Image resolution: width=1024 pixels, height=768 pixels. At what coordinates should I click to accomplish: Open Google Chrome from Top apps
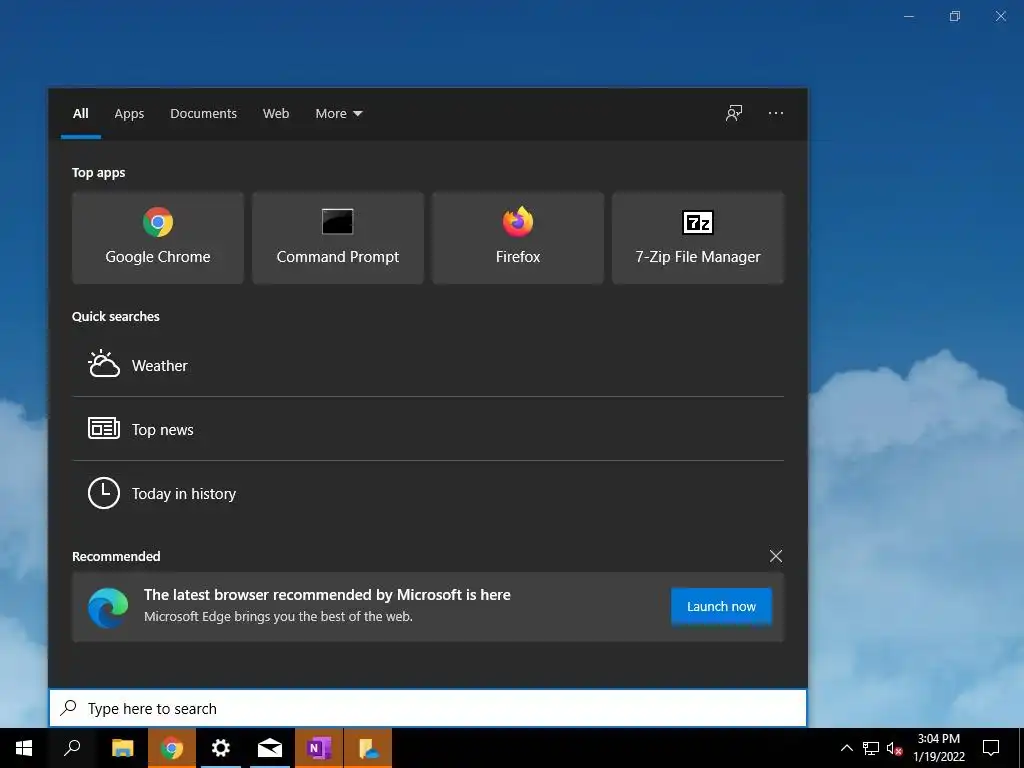point(157,238)
